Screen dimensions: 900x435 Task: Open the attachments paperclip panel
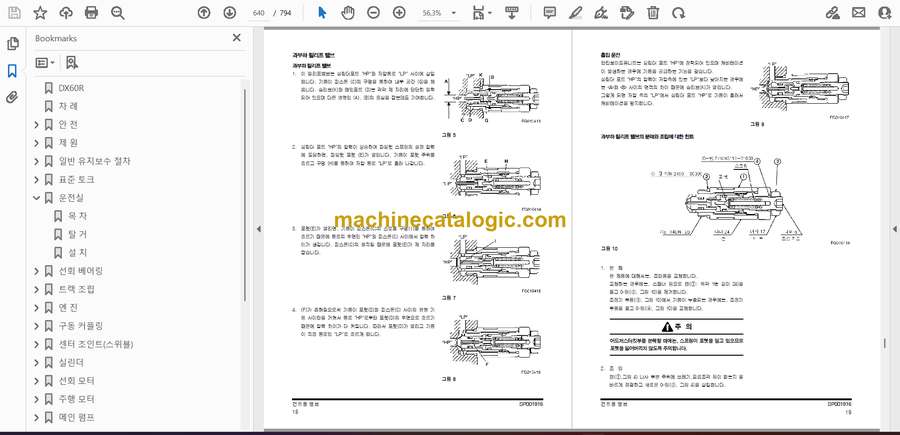coord(12,97)
